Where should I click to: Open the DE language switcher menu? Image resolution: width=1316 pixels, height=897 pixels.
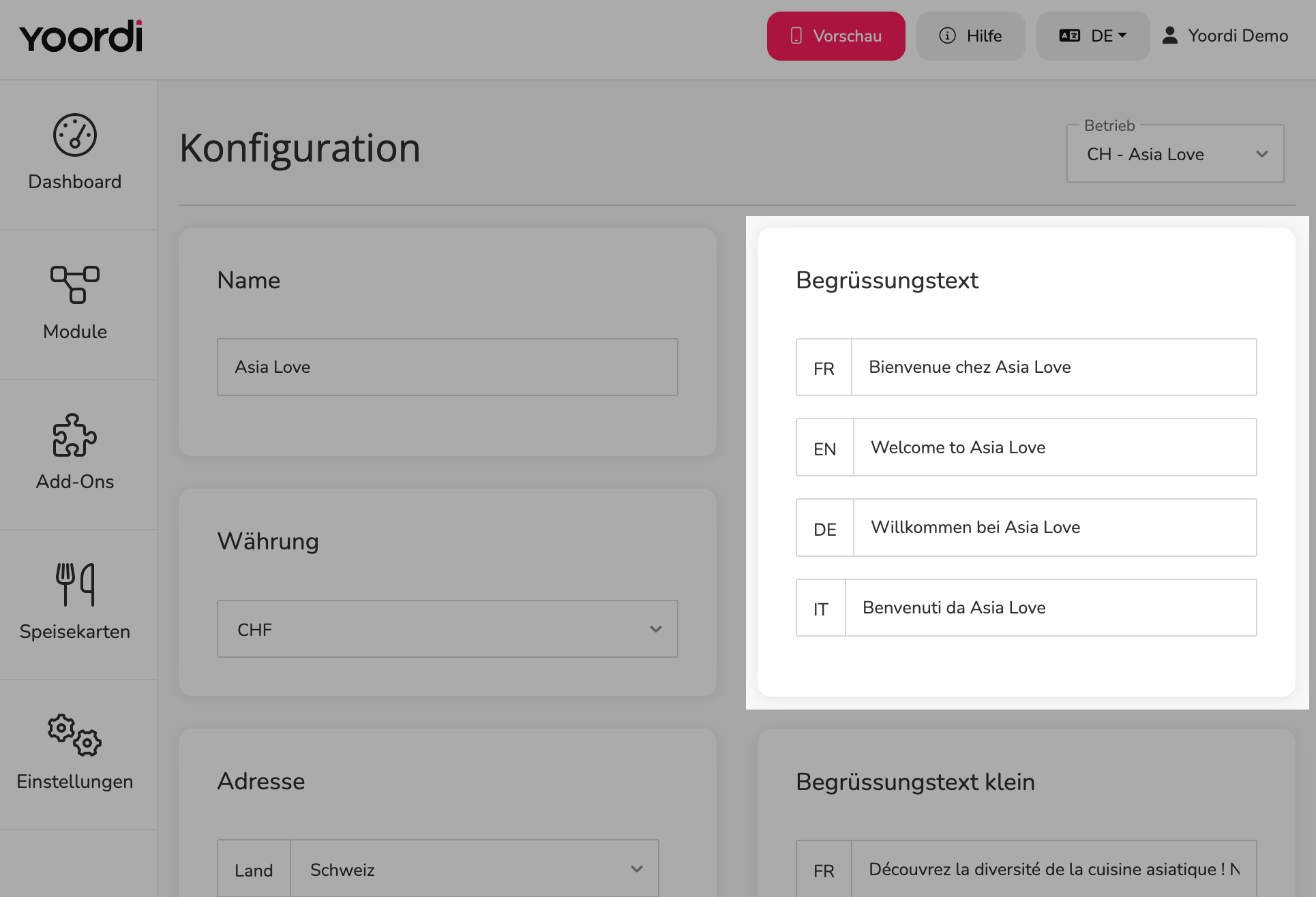coord(1093,36)
